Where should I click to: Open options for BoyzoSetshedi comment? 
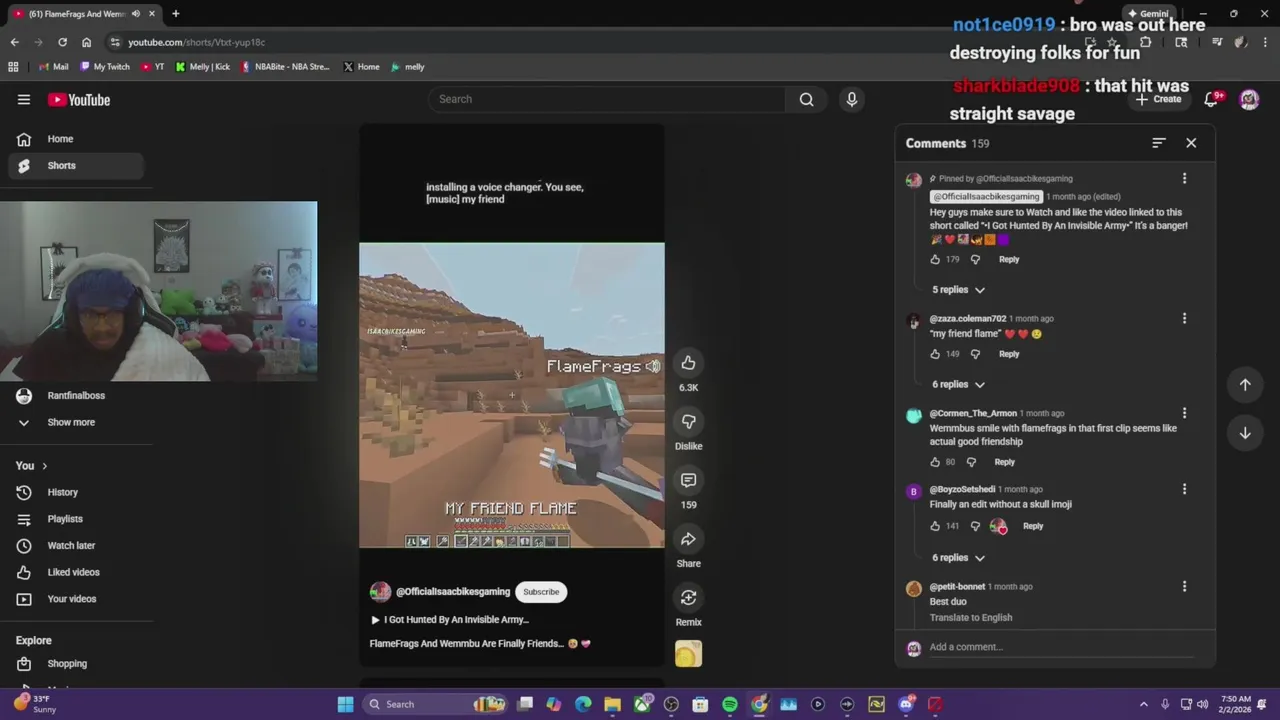pyautogui.click(x=1184, y=489)
